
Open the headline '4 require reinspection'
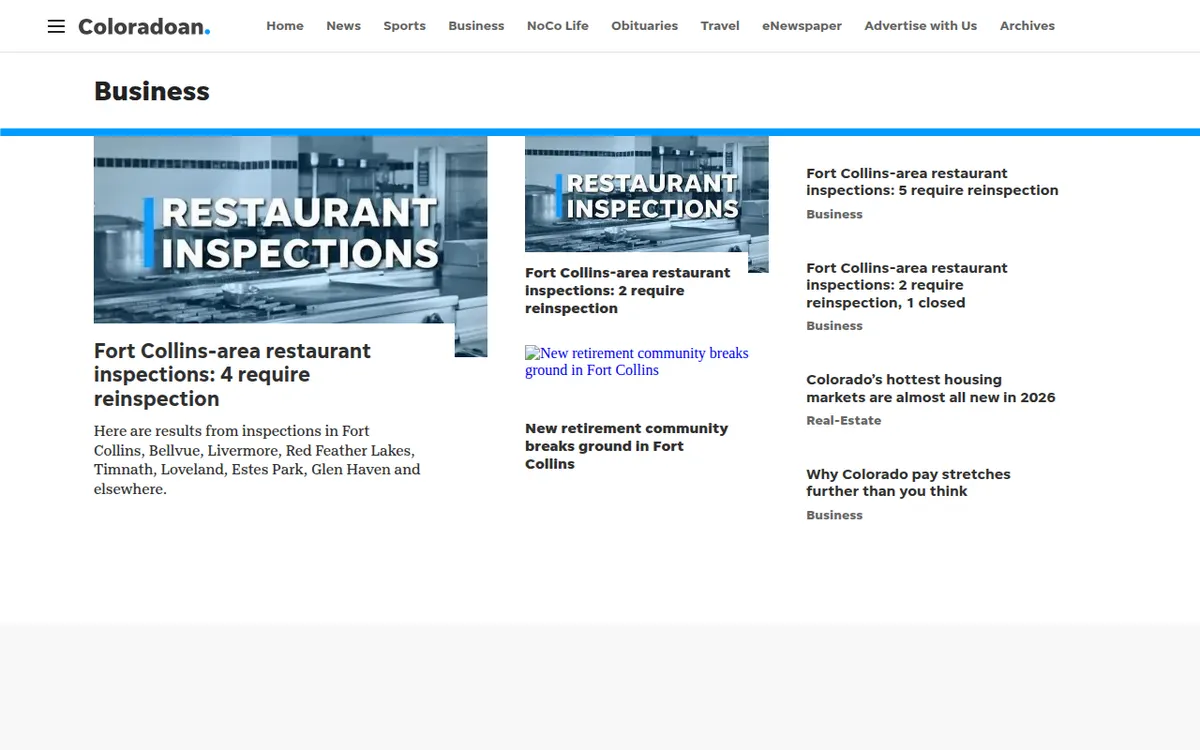tap(232, 375)
